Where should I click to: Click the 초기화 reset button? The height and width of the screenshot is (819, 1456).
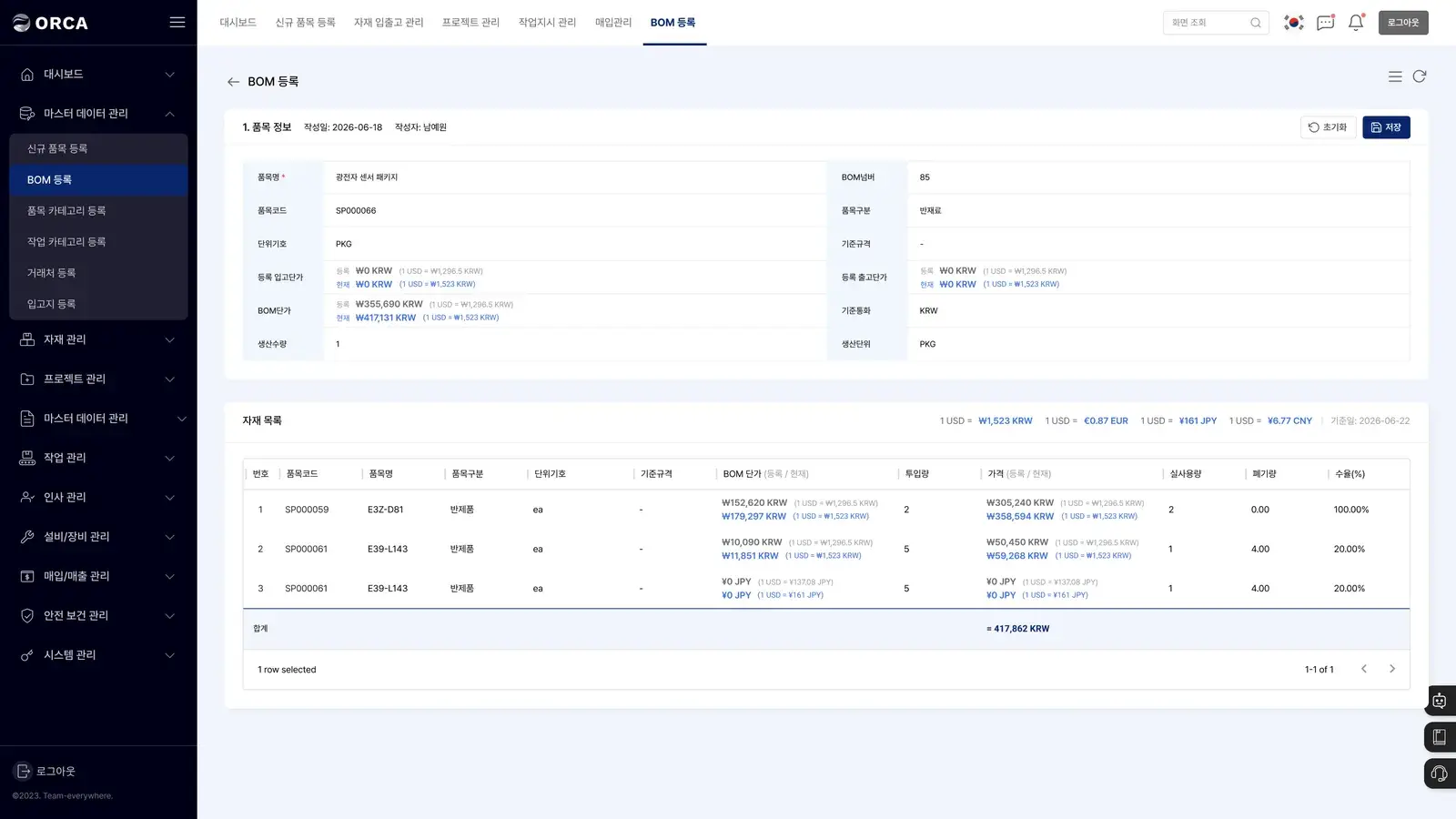[1328, 127]
